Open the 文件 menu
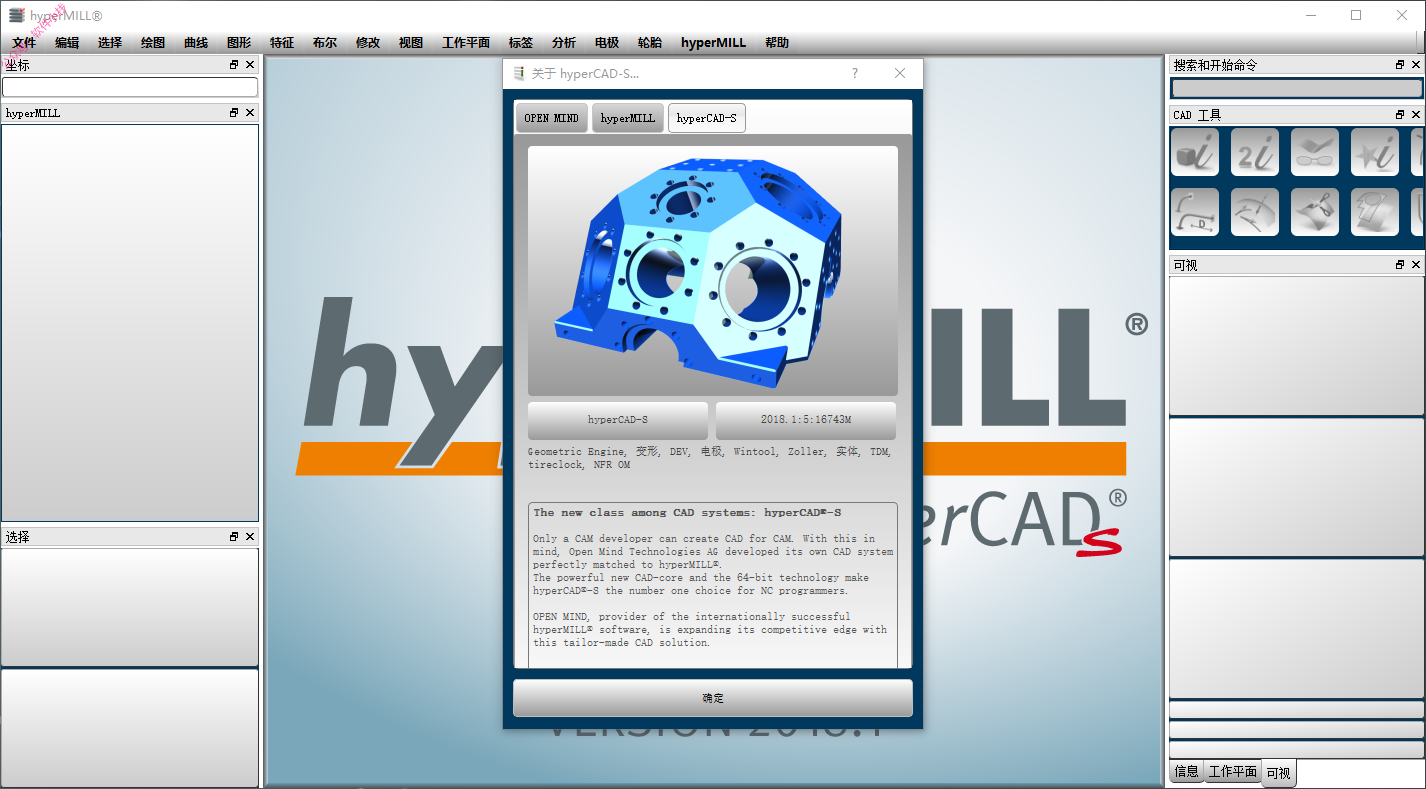The image size is (1426, 789). coord(24,43)
